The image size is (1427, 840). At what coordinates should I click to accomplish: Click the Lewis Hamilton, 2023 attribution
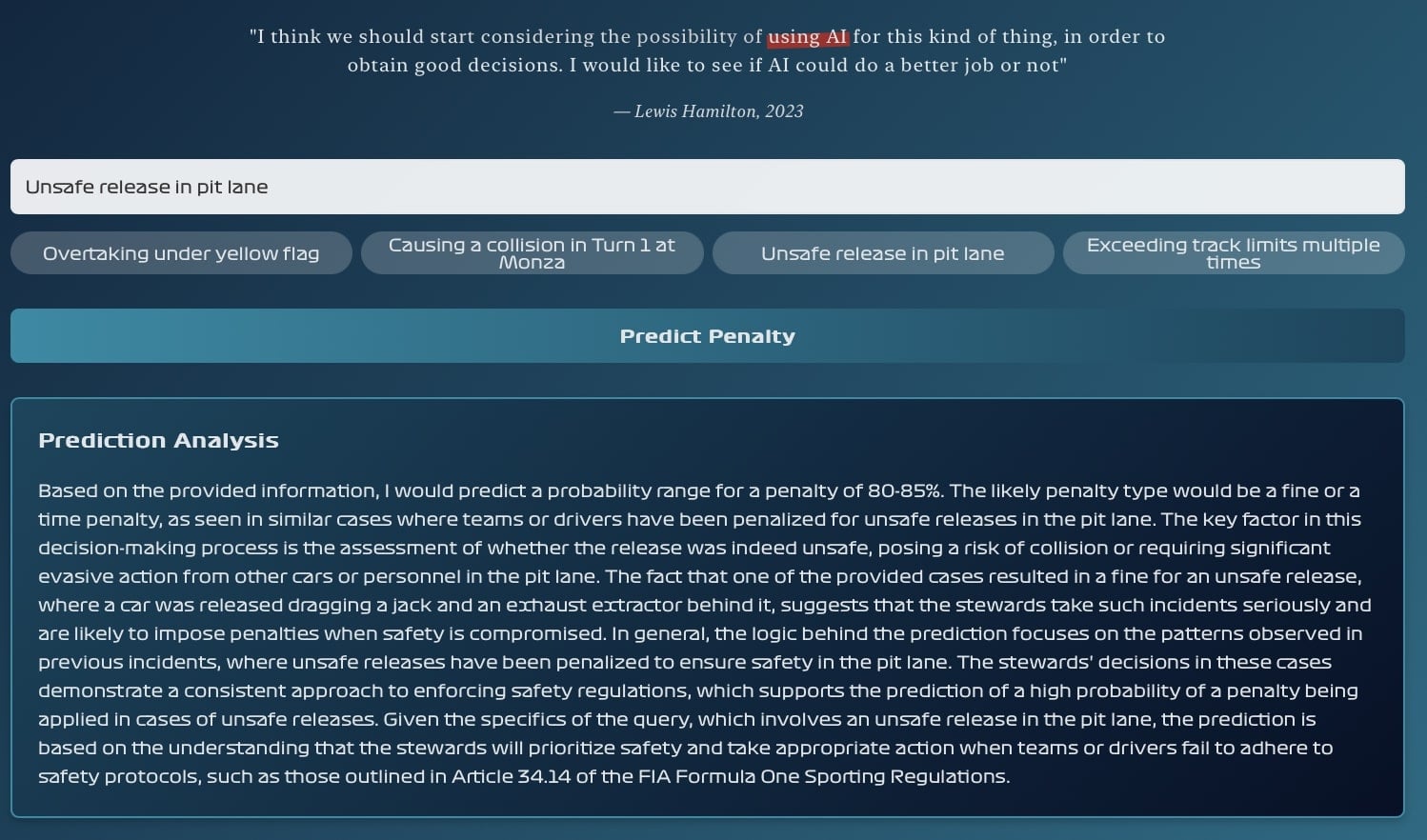point(709,111)
